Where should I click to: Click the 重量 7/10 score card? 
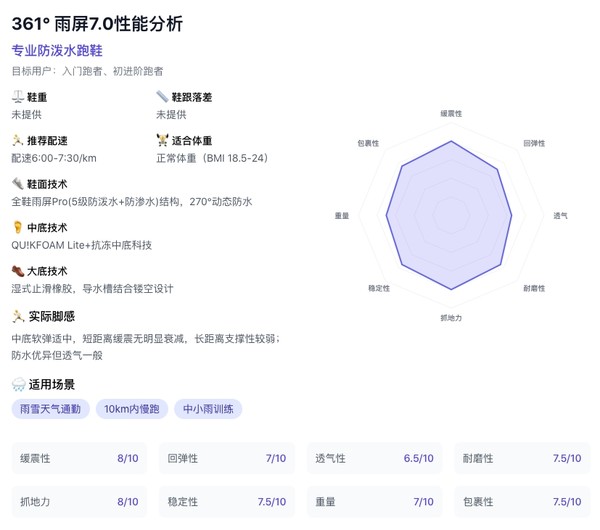[374, 501]
